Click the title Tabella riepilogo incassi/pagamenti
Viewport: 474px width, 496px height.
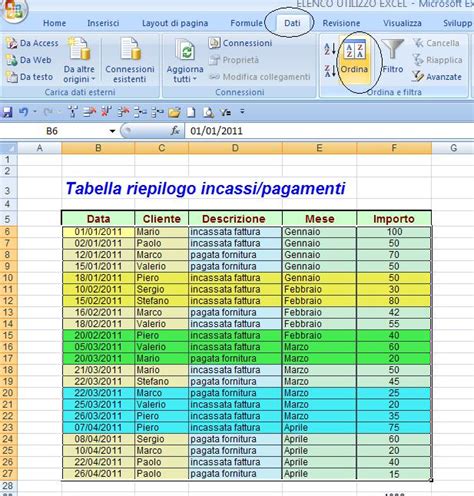(205, 188)
